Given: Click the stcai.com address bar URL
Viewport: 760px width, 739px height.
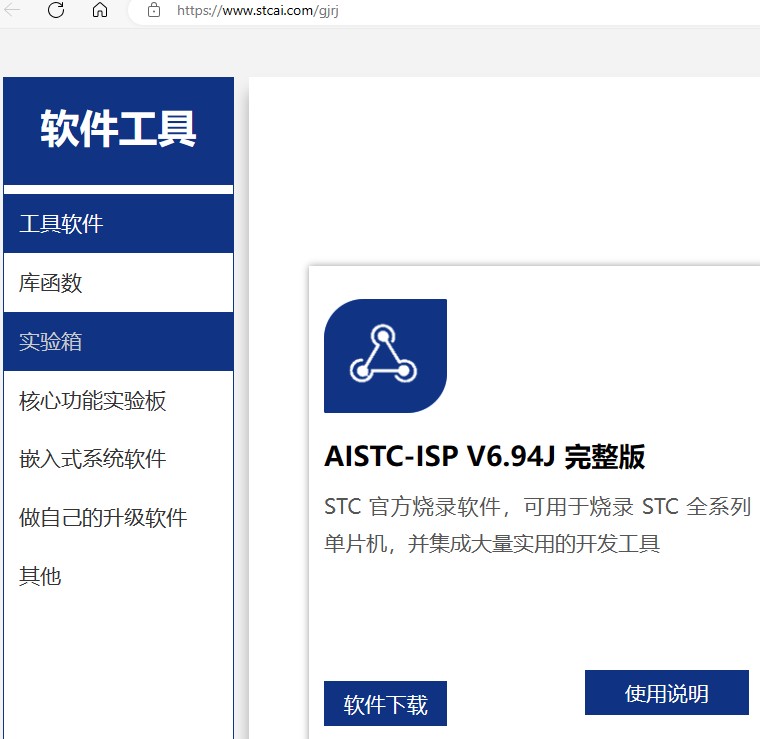Looking at the screenshot, I should [x=258, y=10].
